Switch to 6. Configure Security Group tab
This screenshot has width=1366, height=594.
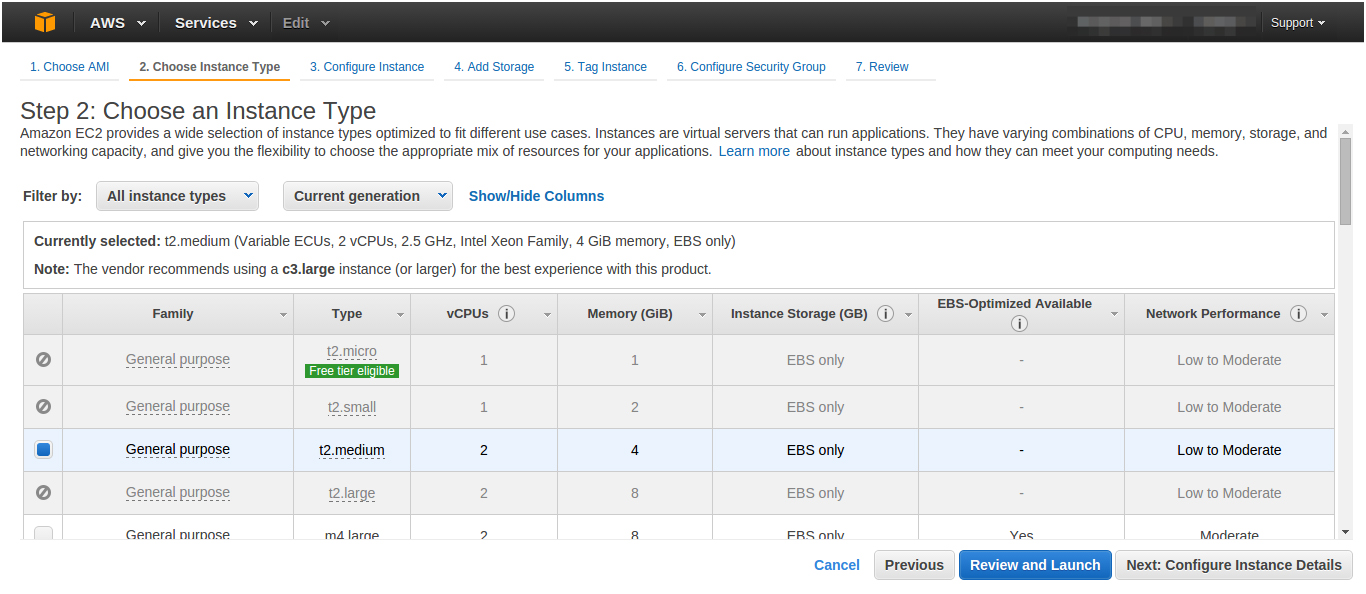point(751,67)
